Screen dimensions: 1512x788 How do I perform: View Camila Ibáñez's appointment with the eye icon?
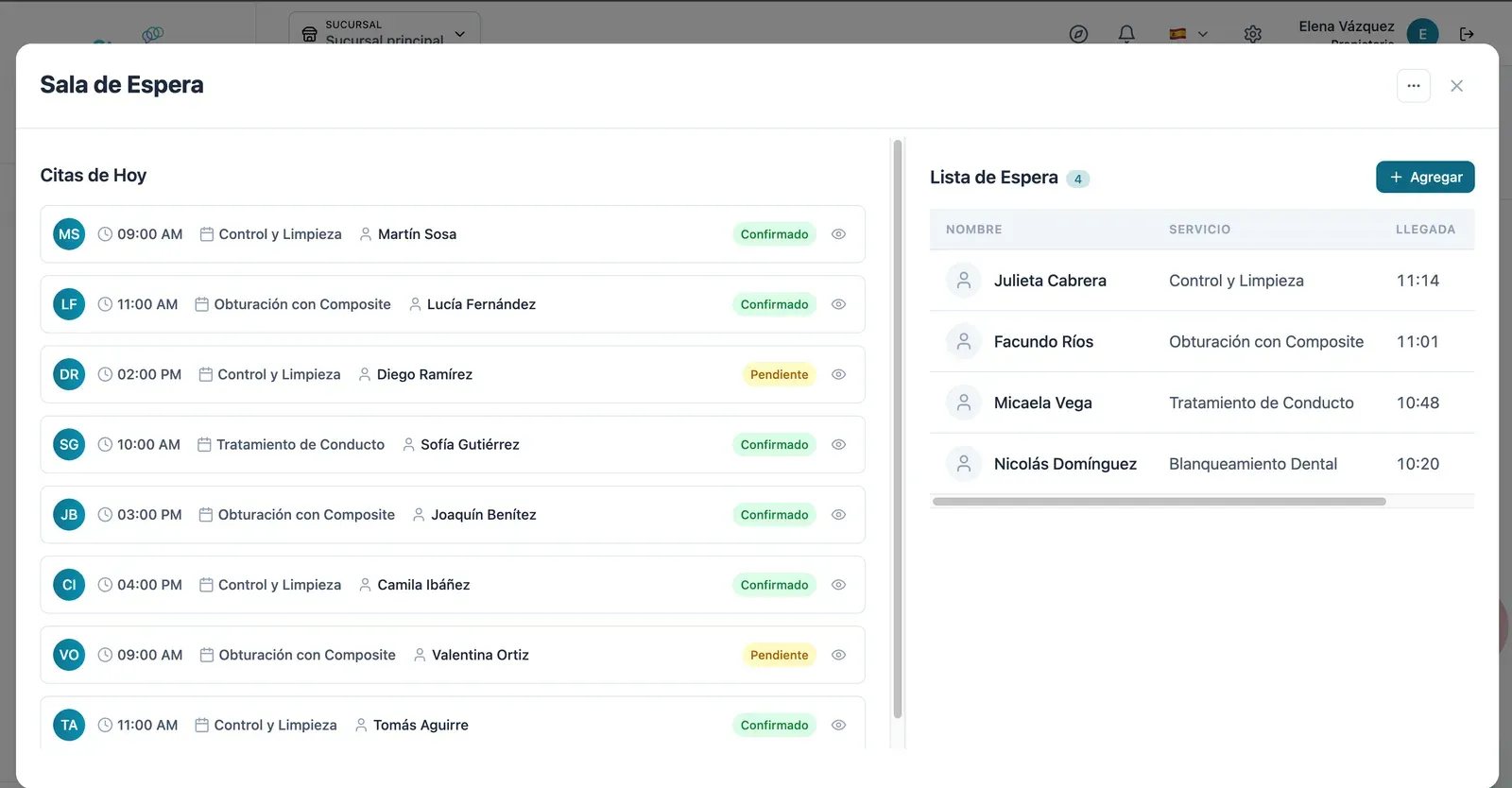tap(838, 585)
